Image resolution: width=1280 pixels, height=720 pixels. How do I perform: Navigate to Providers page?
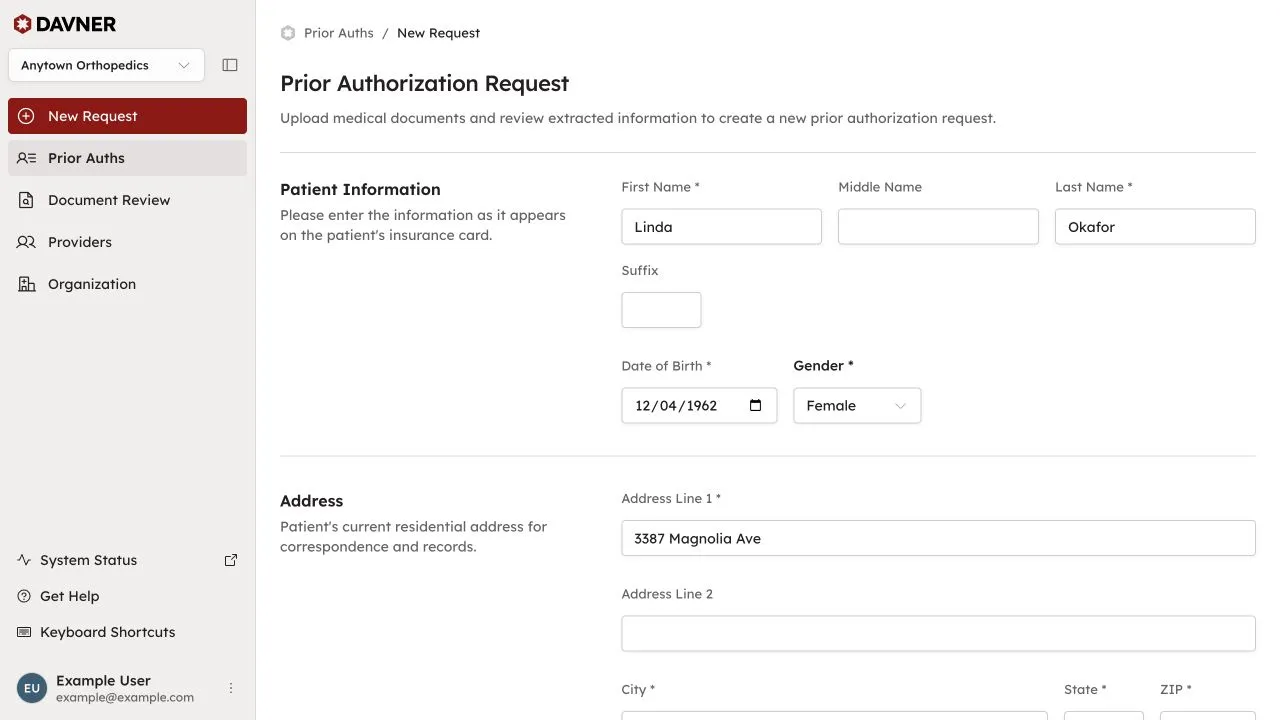[127, 242]
